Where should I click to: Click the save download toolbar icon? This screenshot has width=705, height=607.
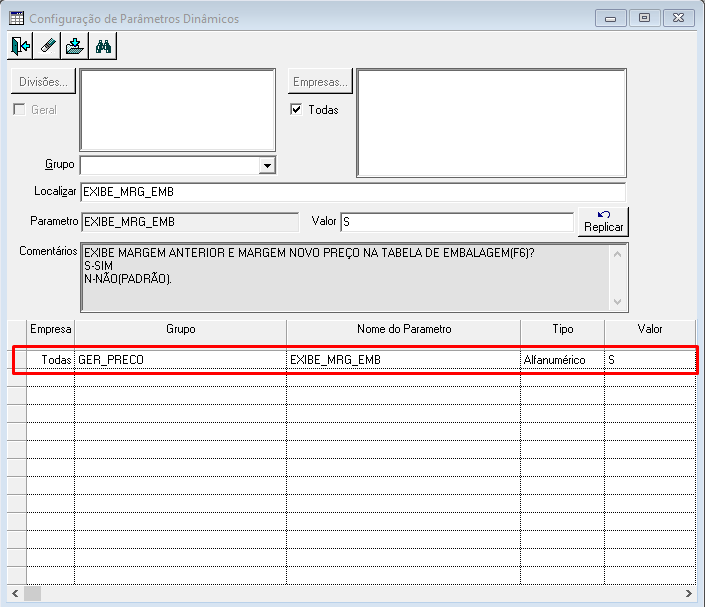[x=75, y=46]
